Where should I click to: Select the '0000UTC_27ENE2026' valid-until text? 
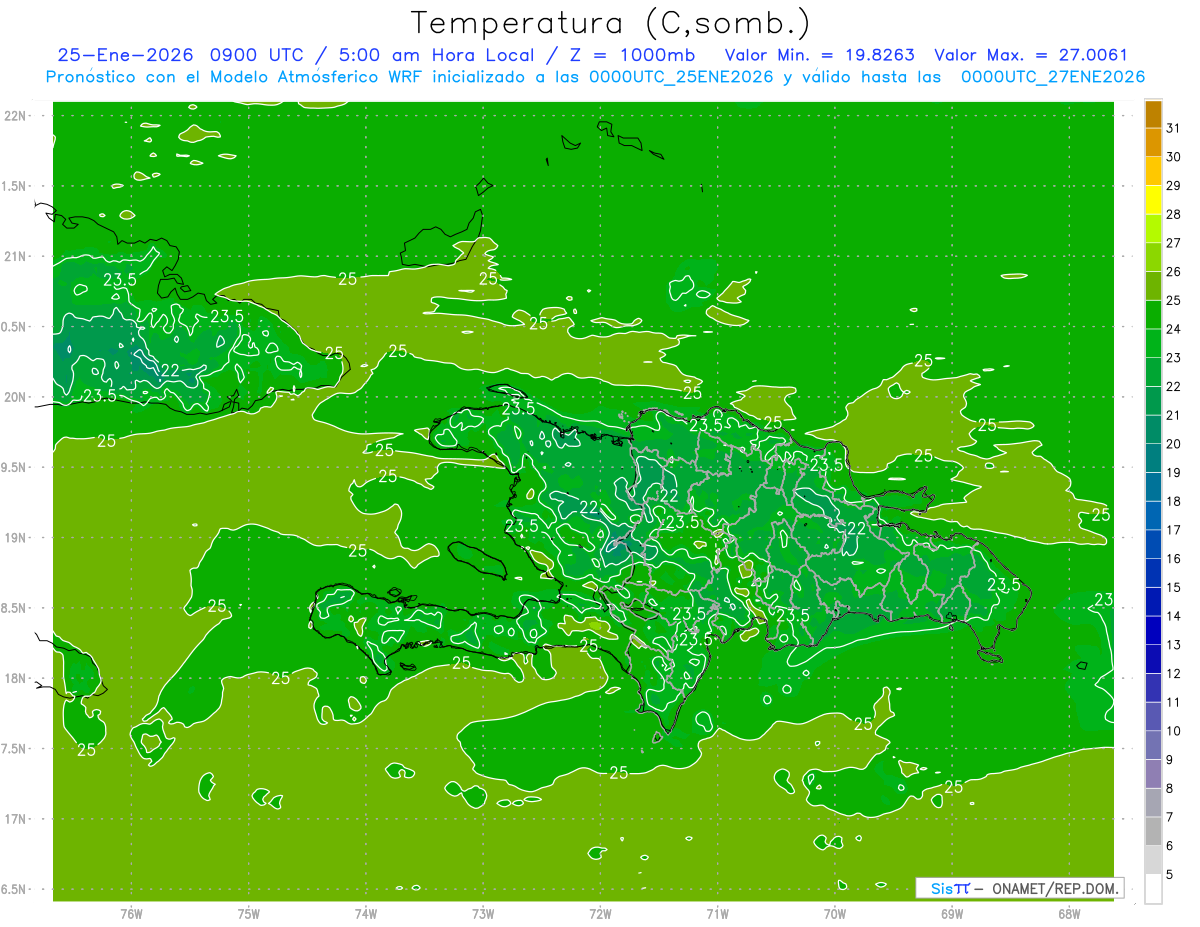click(1052, 77)
